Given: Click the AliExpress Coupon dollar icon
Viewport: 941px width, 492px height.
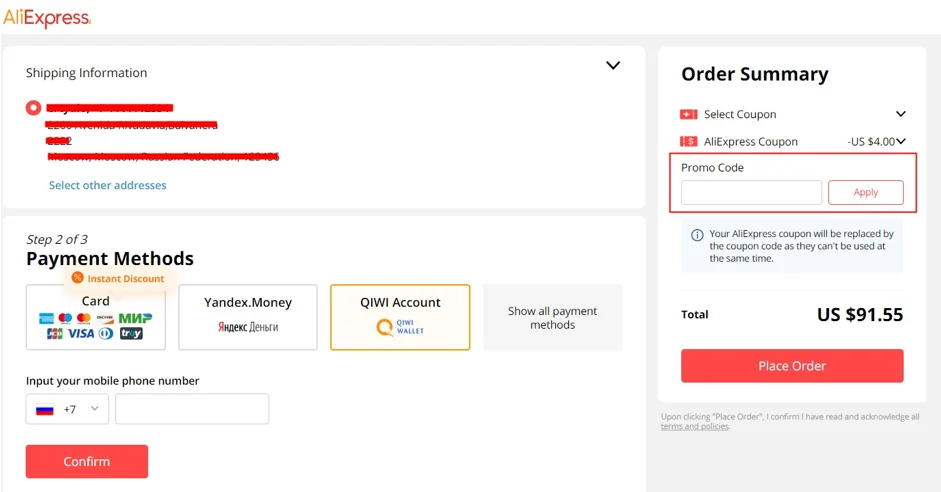Looking at the screenshot, I should [x=688, y=142].
